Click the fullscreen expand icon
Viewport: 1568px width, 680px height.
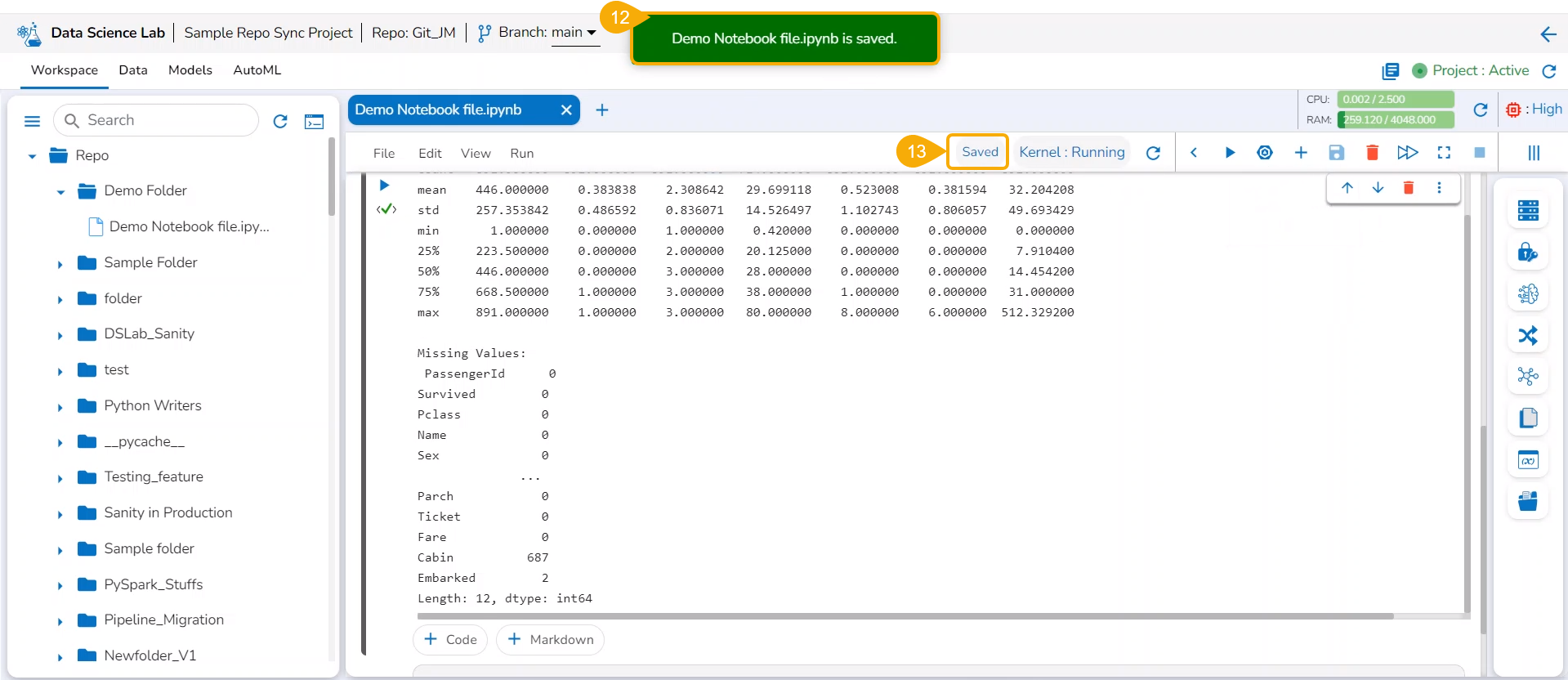point(1444,153)
